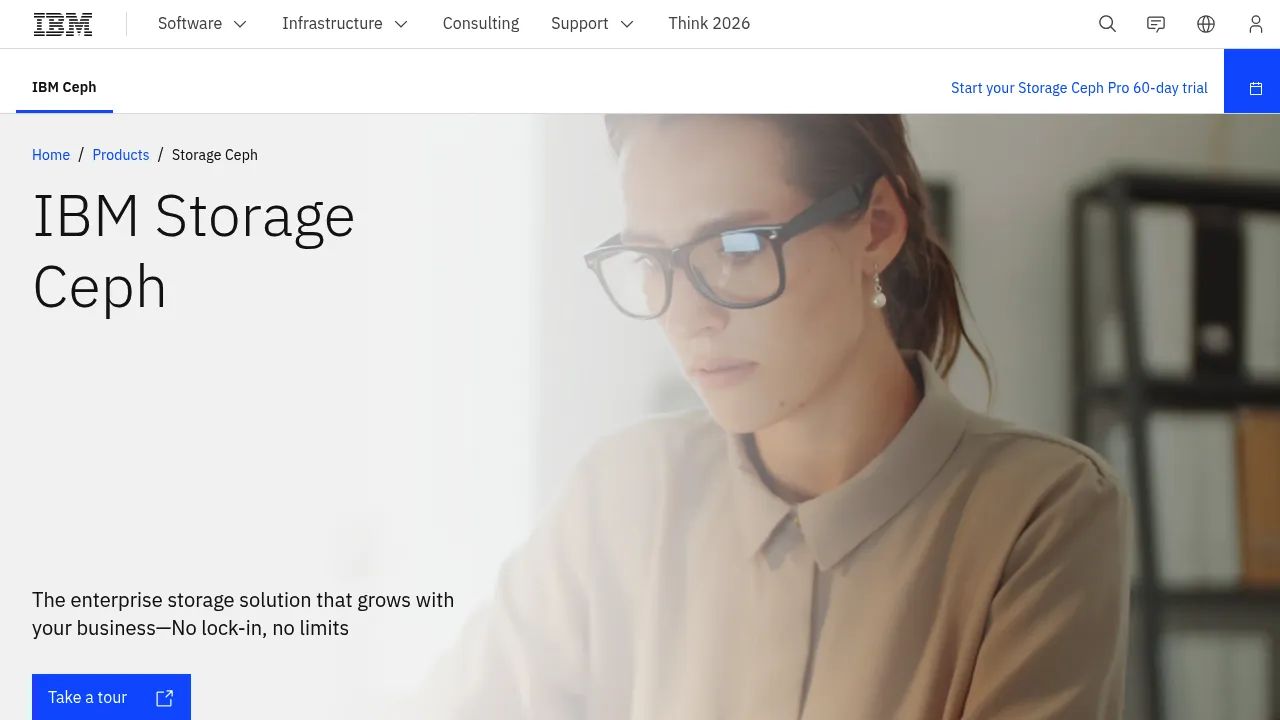
Task: Click Start your Storage Ceph Pro trial link
Action: pyautogui.click(x=1079, y=88)
